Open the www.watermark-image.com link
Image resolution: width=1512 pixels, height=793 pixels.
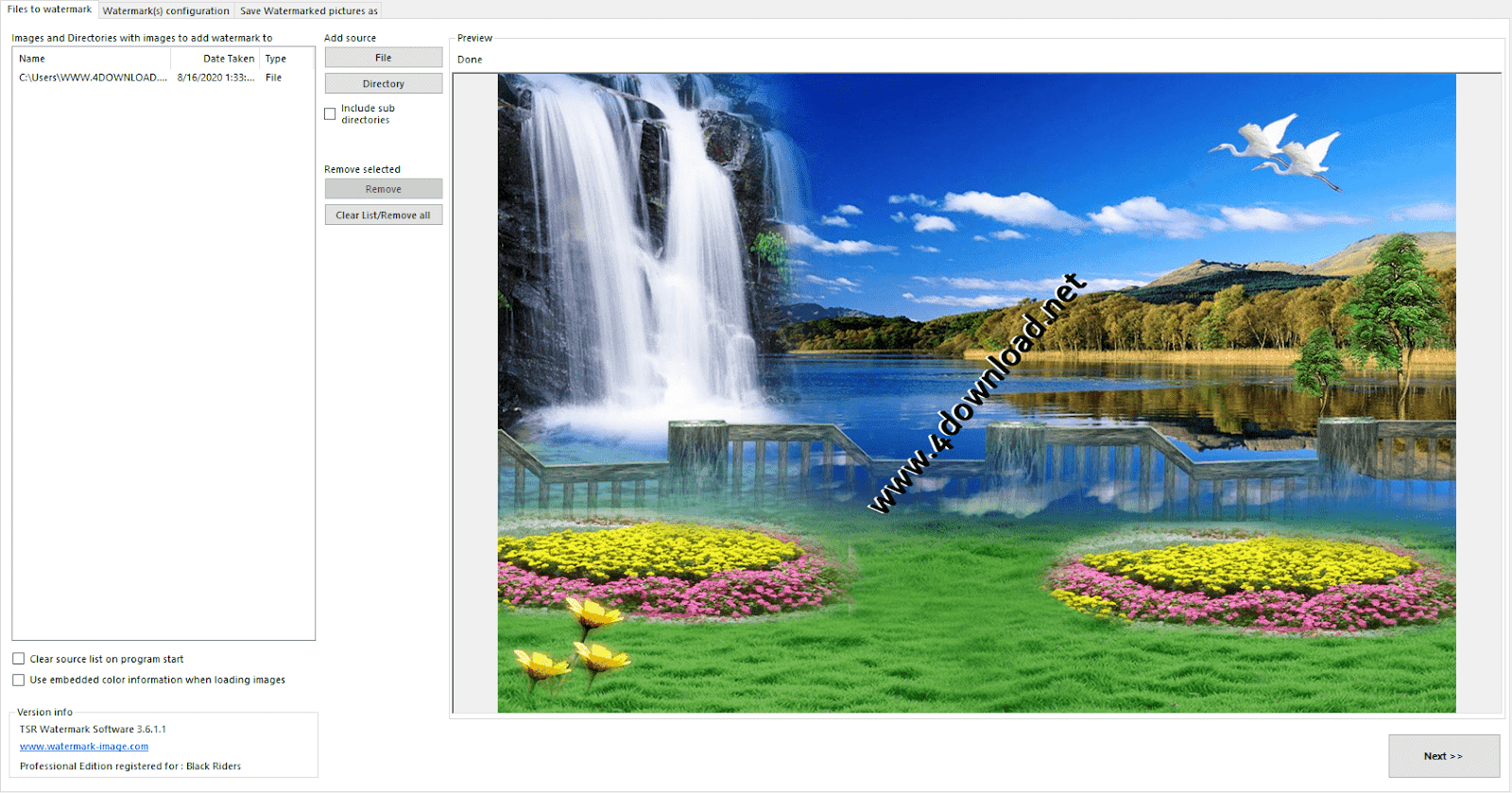(84, 747)
